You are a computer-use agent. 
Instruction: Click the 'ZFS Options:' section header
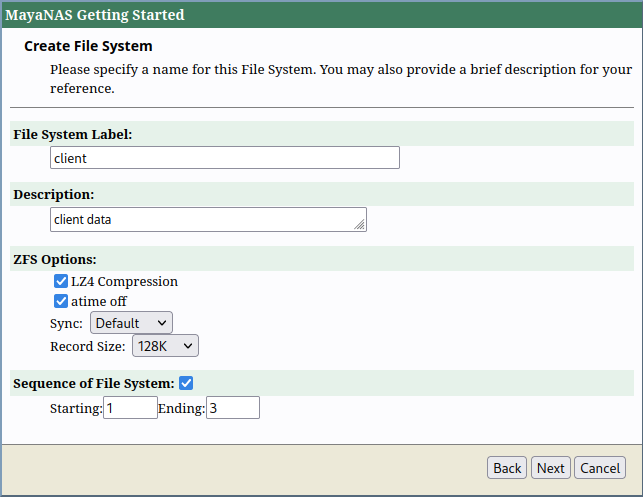(55, 259)
